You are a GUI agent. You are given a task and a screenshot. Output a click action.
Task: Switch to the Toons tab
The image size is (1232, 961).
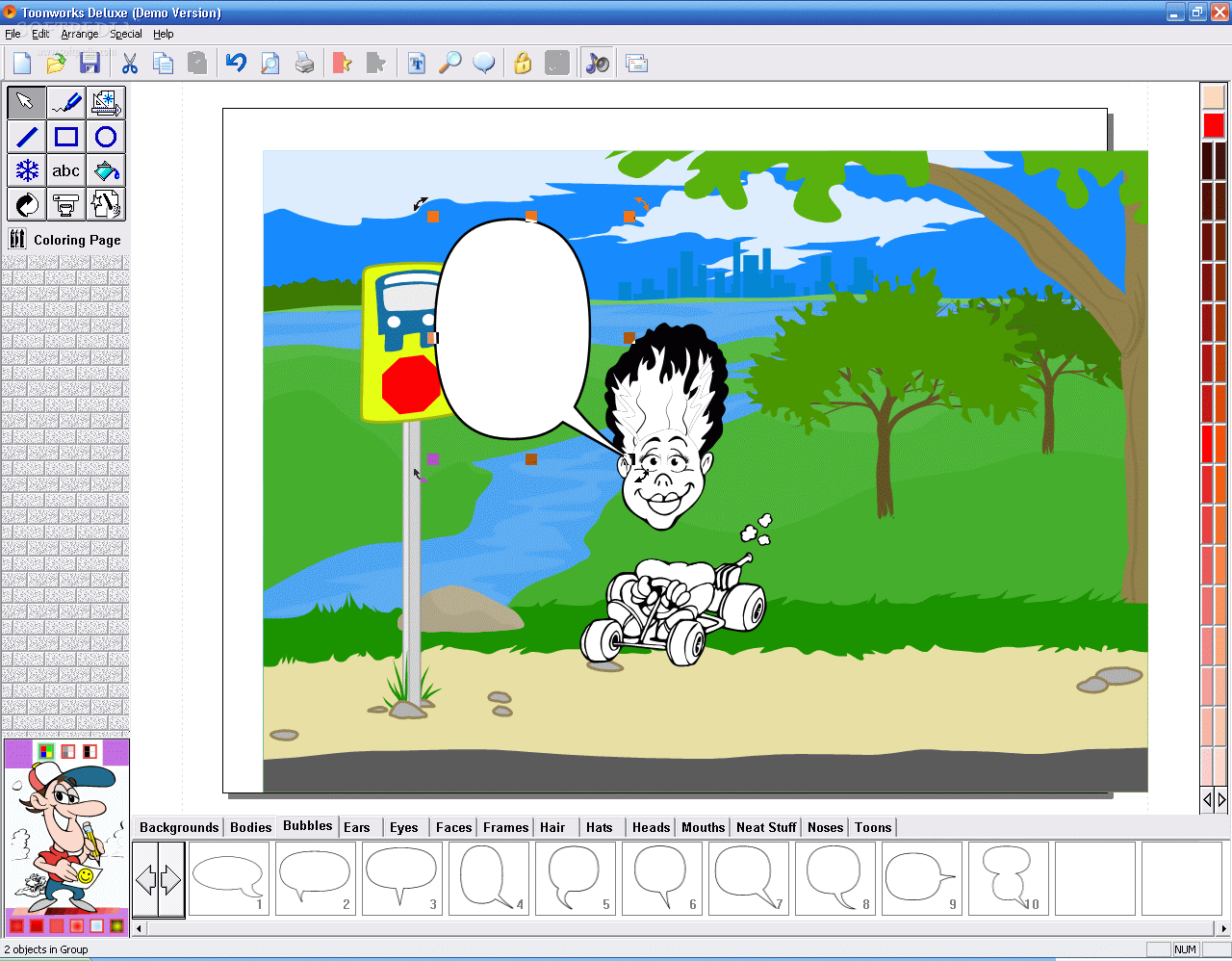(873, 827)
